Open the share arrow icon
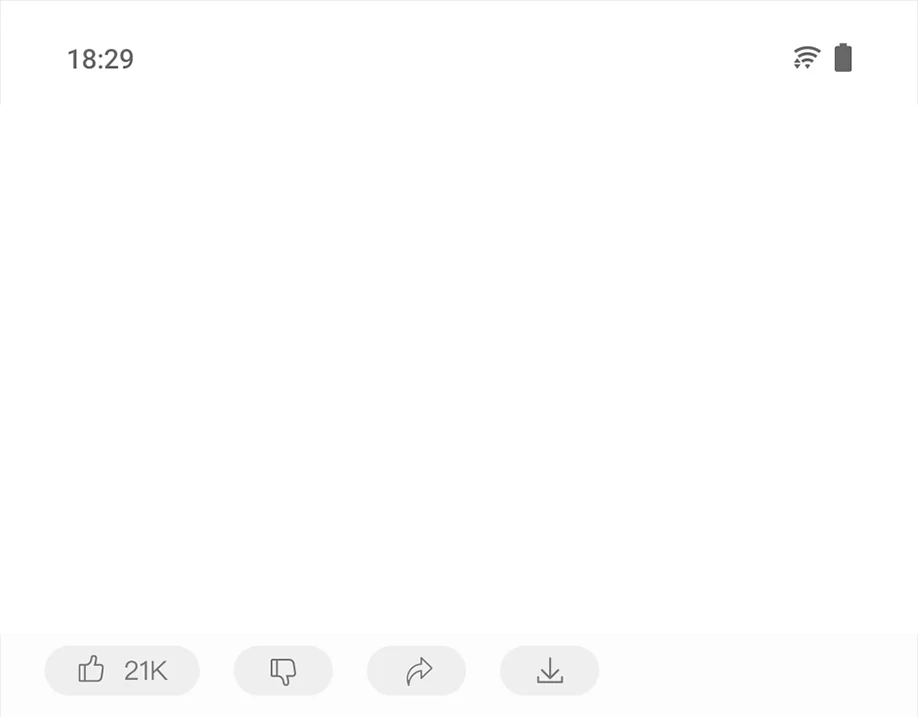Image resolution: width=918 pixels, height=717 pixels. 419,671
